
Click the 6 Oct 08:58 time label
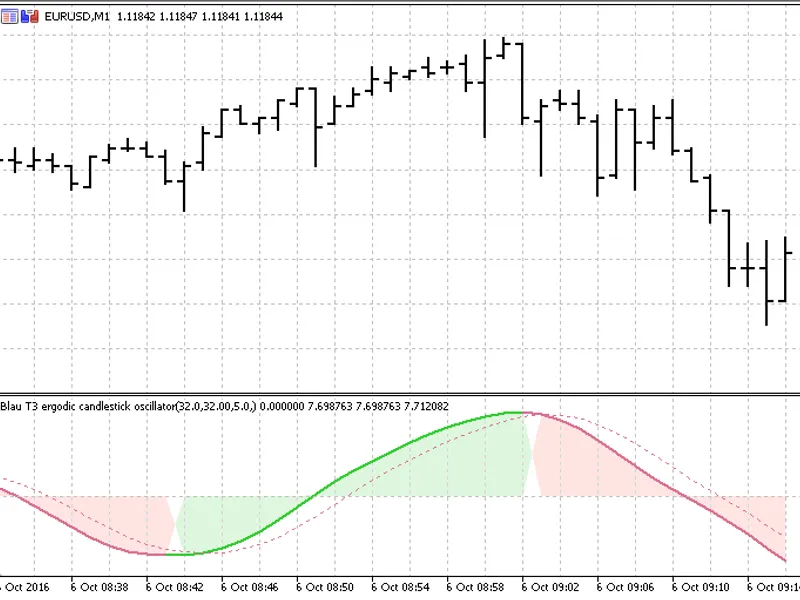click(x=475, y=587)
